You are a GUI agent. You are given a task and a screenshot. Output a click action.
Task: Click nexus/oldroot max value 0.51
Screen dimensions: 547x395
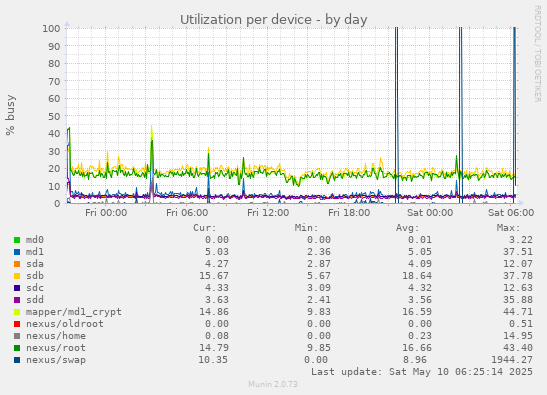click(521, 324)
